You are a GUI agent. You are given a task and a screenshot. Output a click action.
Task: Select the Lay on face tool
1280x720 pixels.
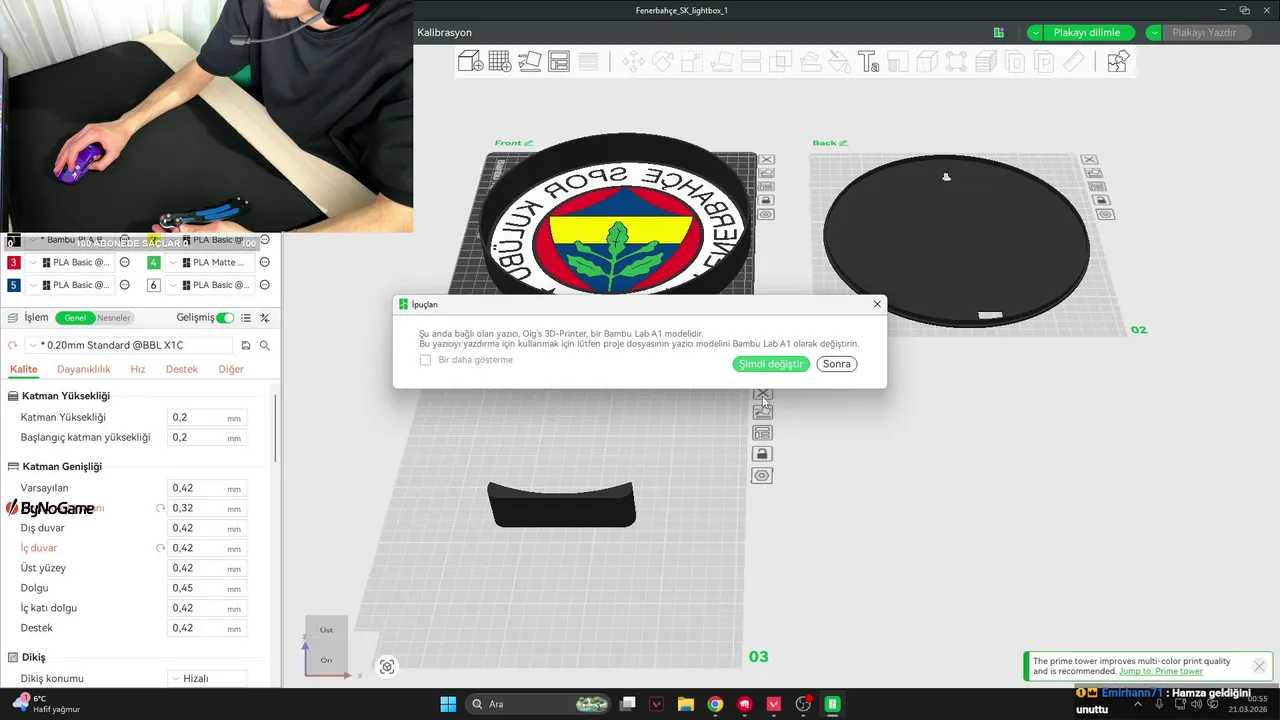click(x=721, y=62)
